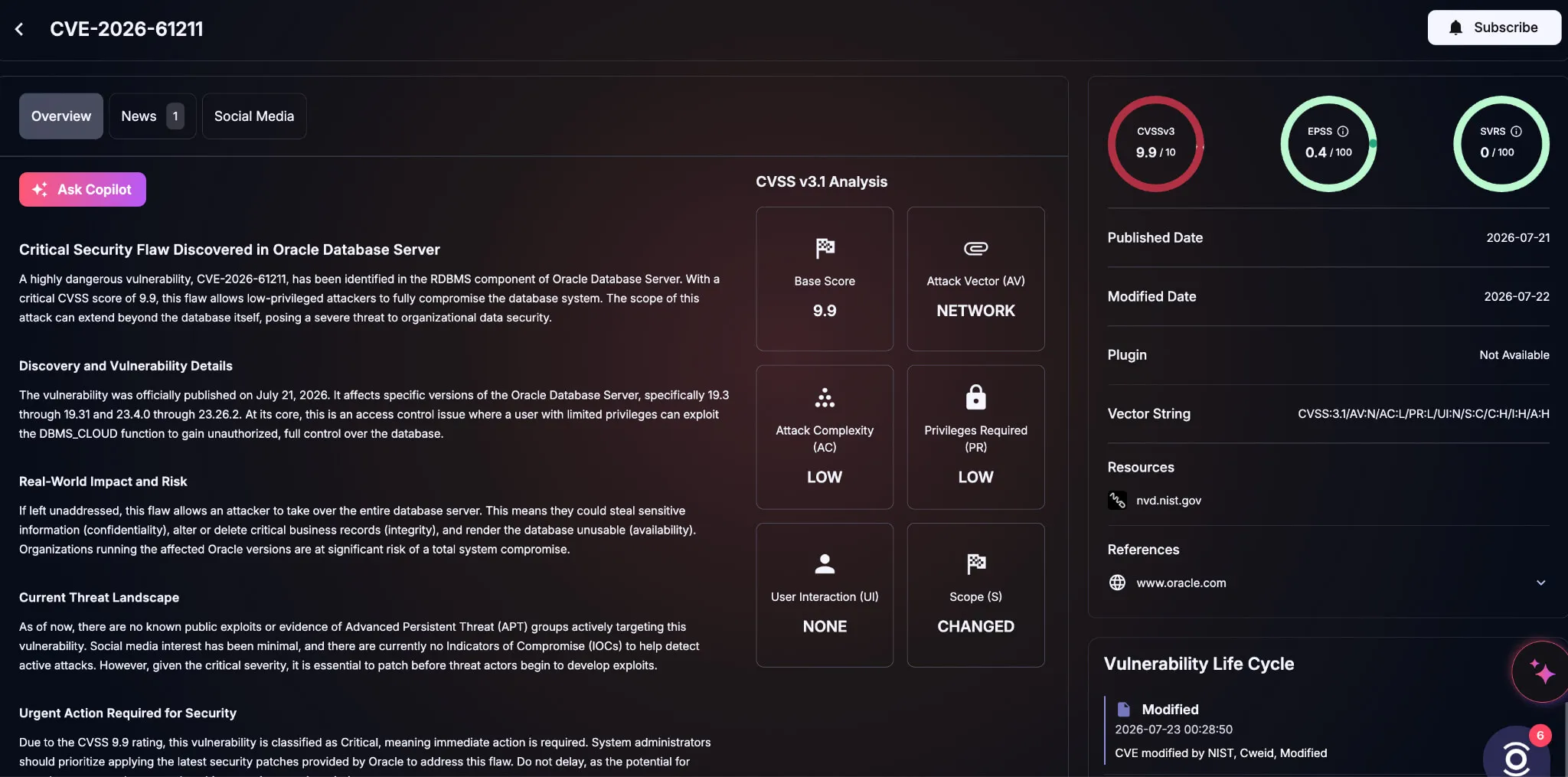The height and width of the screenshot is (777, 1568).
Task: Go back using the left chevron arrow
Action: (19, 29)
